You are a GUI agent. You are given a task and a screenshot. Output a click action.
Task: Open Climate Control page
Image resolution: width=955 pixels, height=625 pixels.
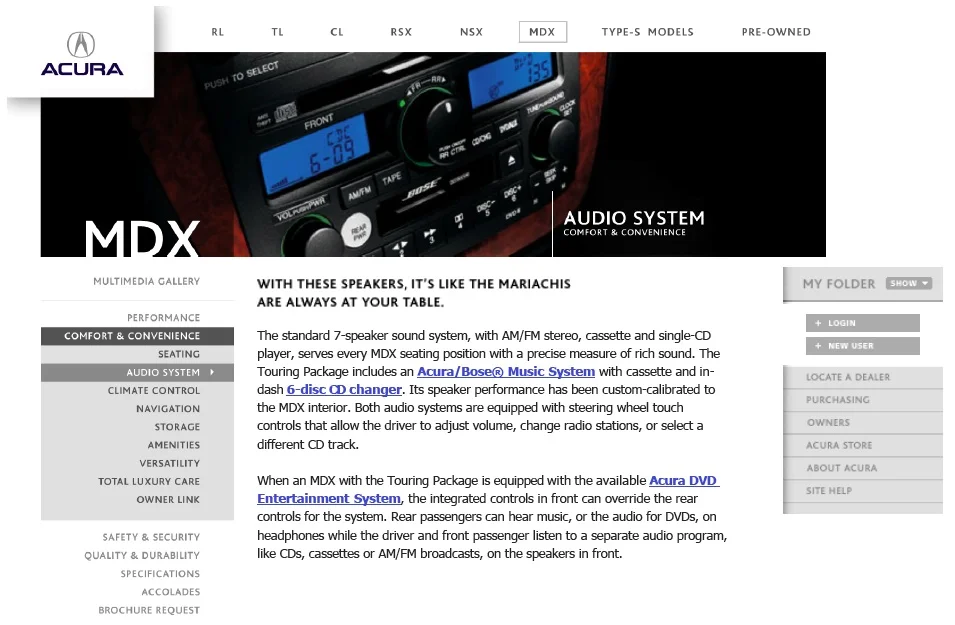(153, 391)
